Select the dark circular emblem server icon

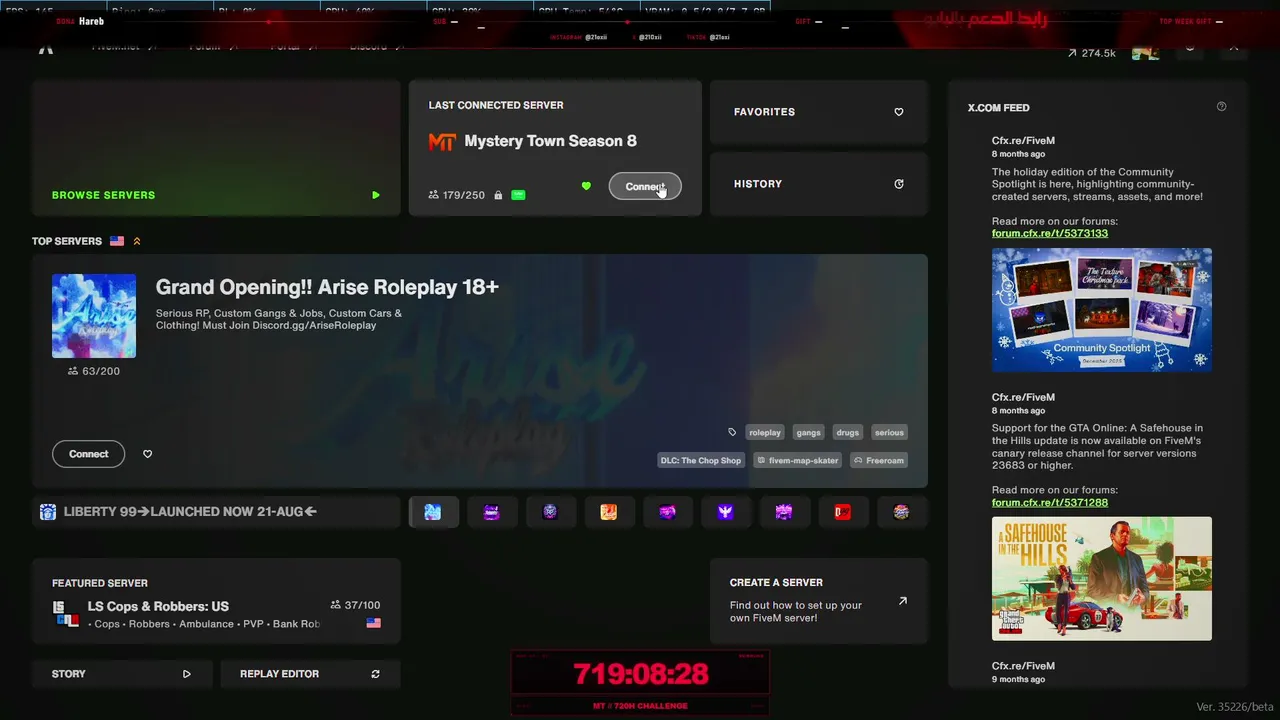click(x=550, y=512)
